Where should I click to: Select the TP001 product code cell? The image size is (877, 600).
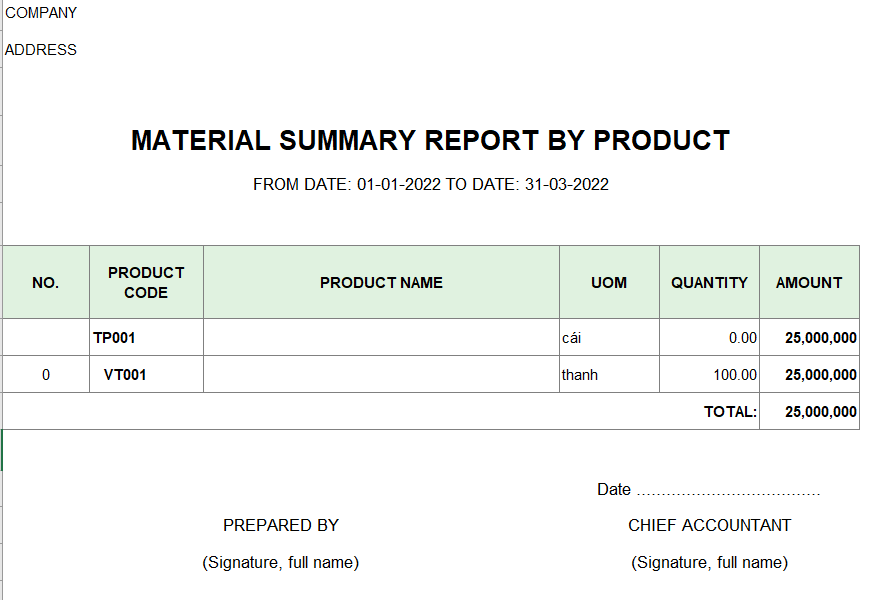point(147,338)
